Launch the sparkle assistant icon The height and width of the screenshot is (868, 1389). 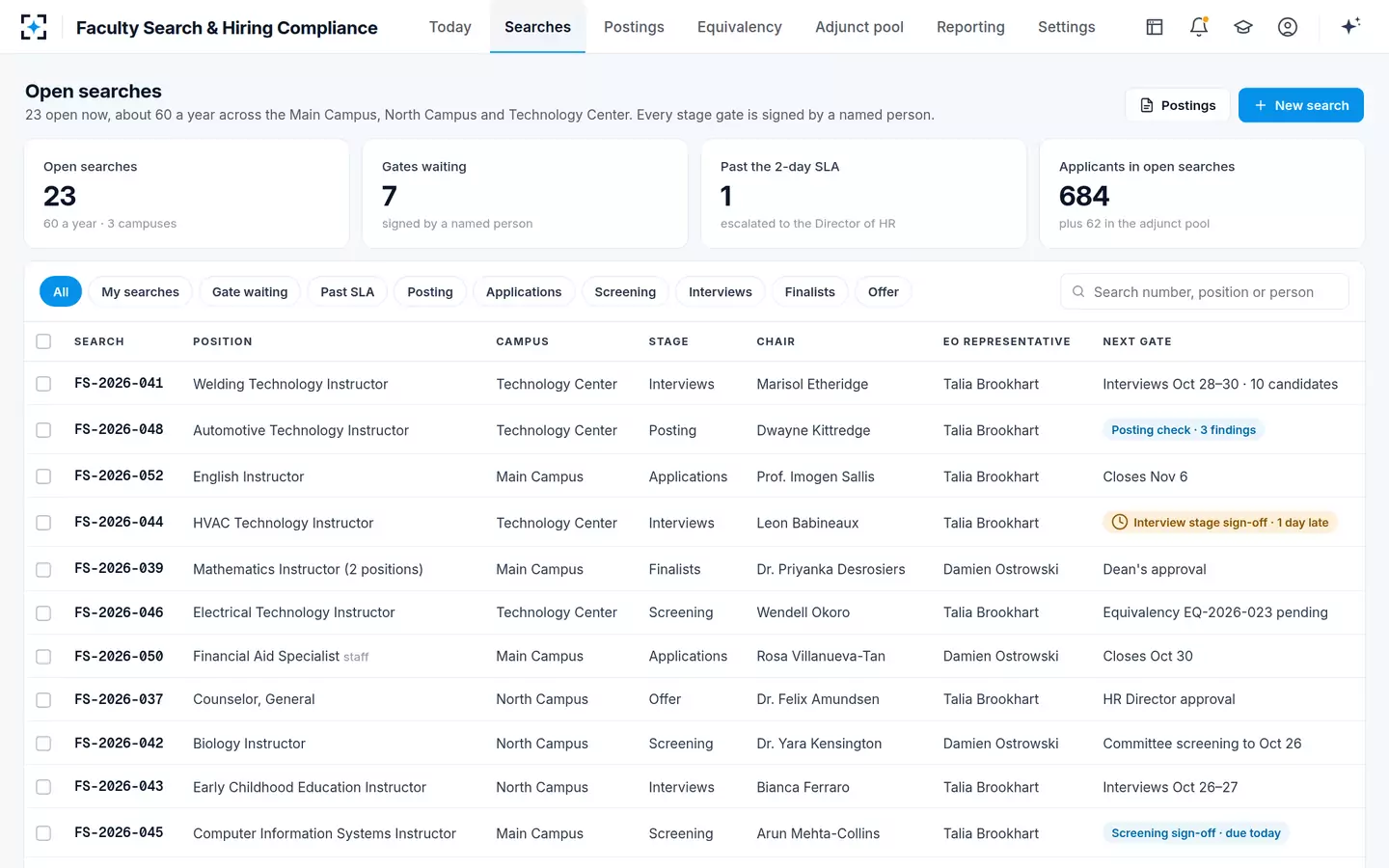pyautogui.click(x=1350, y=26)
